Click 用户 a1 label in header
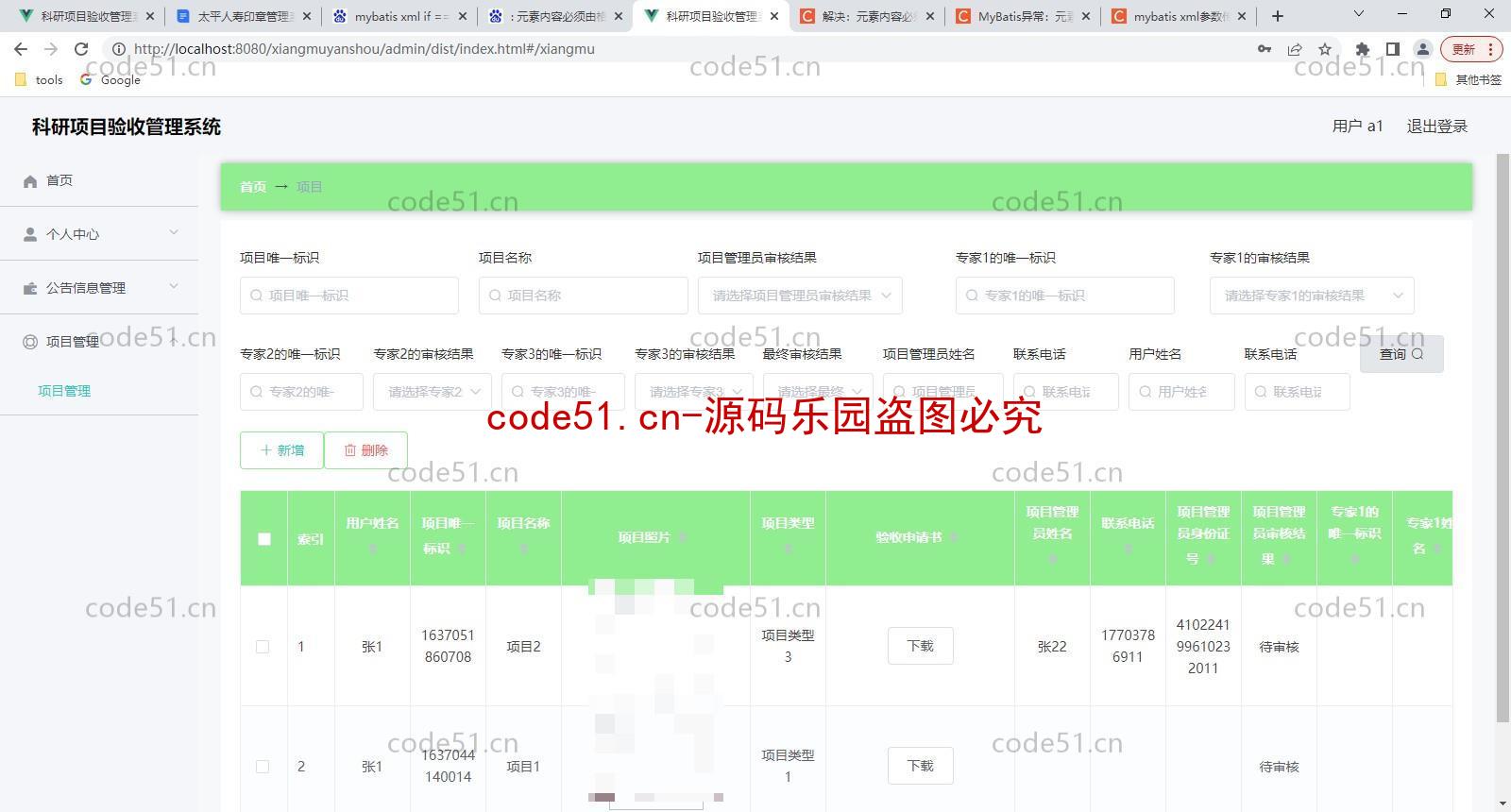1511x812 pixels. [1357, 127]
